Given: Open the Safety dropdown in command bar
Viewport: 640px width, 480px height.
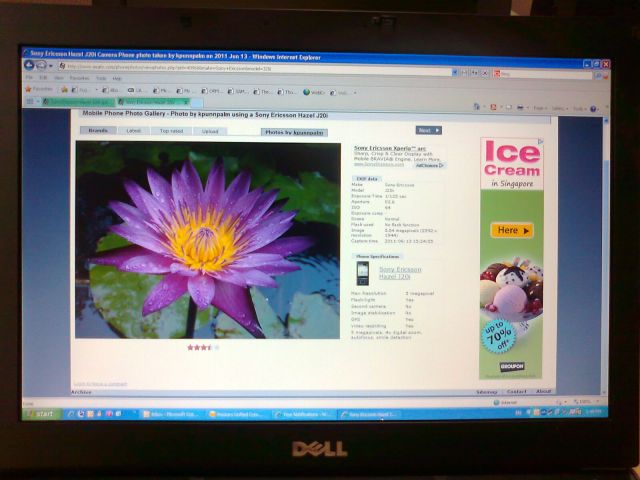Looking at the screenshot, I should (x=559, y=109).
